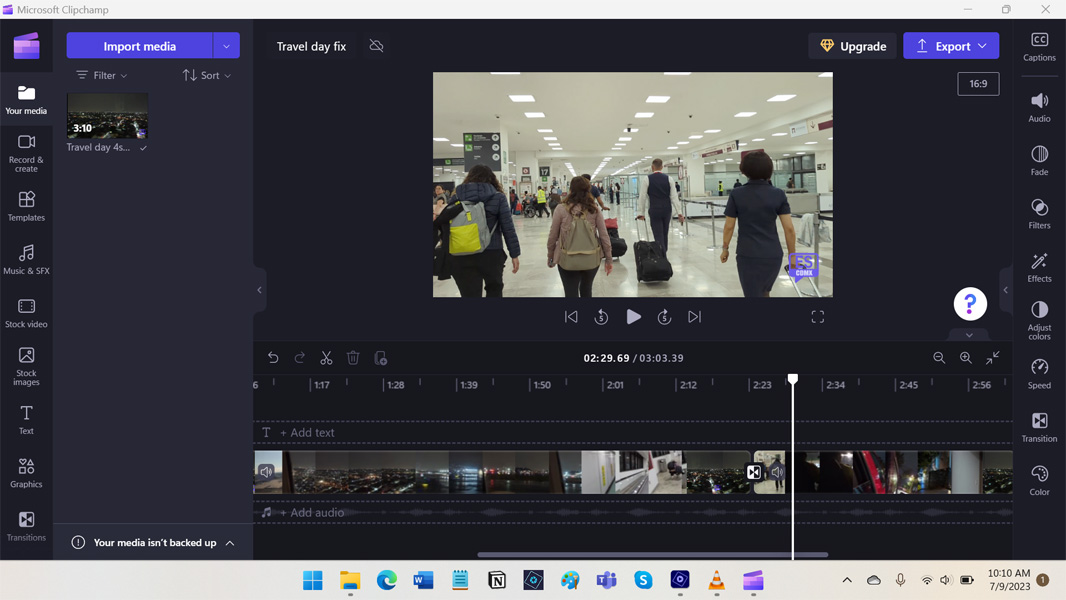Open the Adjust colors panel
The image size is (1066, 600).
(x=1039, y=319)
